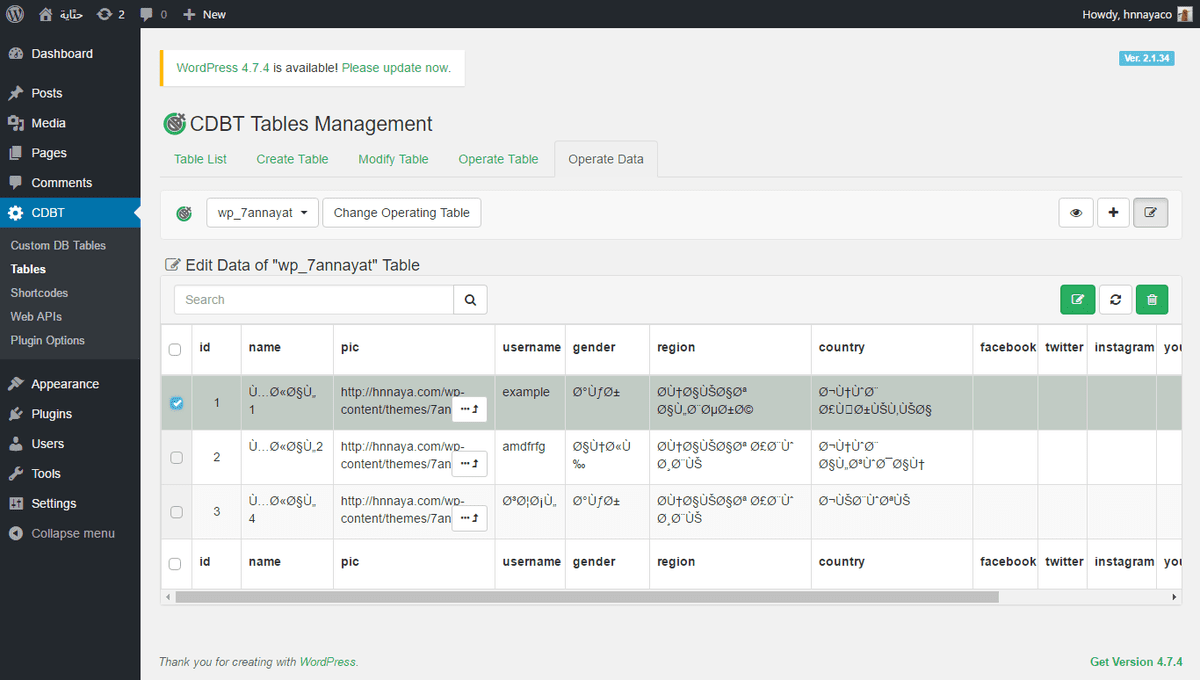Screen dimensions: 1200x680
Task: Click the green edit data icon button
Action: (x=1077, y=300)
